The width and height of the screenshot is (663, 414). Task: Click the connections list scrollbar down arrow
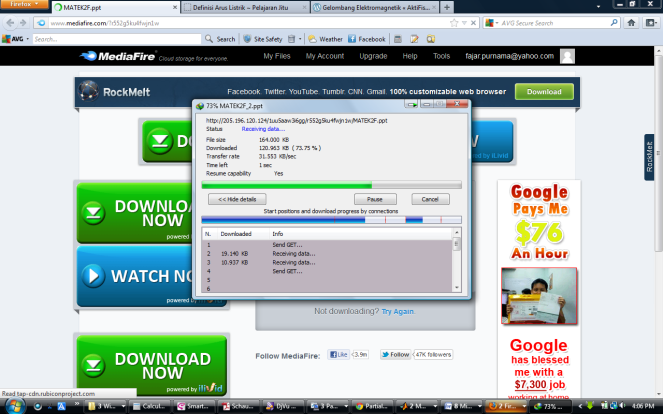coord(456,288)
